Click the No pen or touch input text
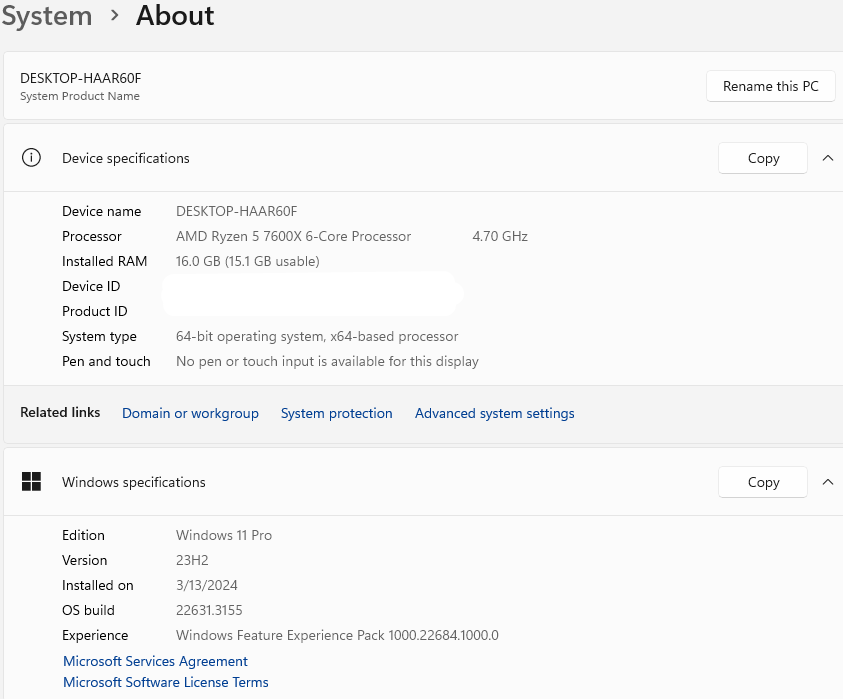Viewport: 843px width, 699px height. [x=327, y=361]
